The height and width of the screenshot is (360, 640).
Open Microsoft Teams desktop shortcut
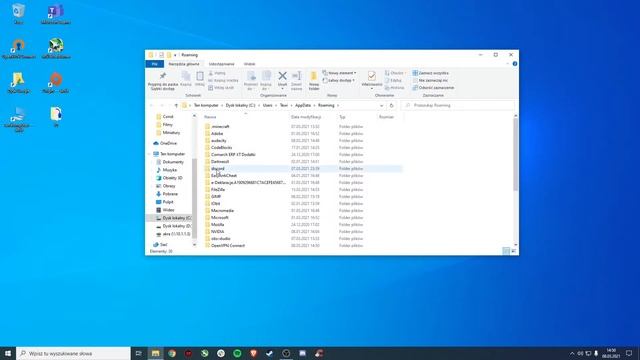pos(56,13)
